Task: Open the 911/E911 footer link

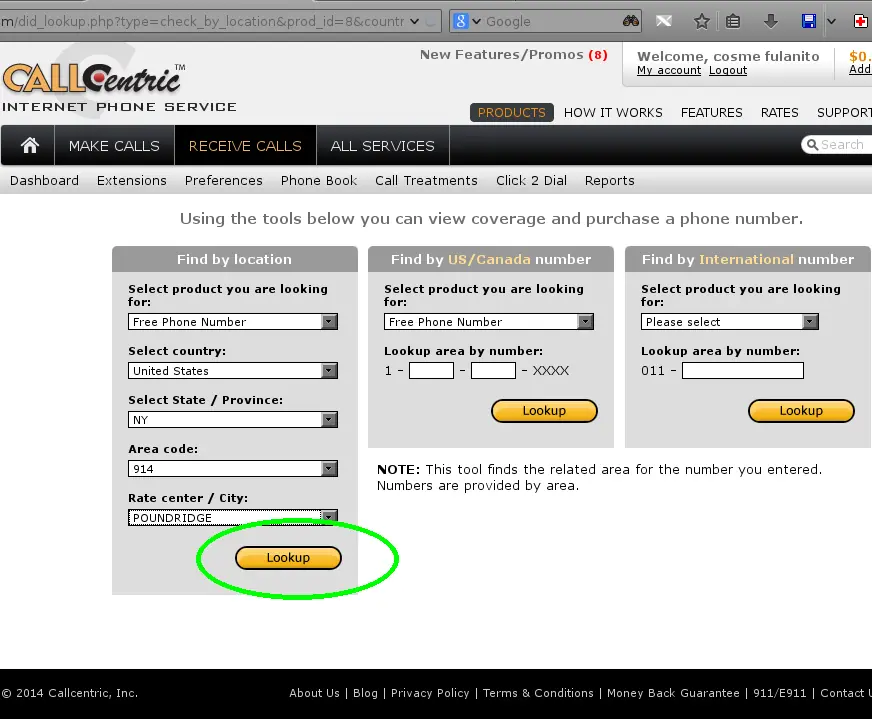Action: (780, 693)
